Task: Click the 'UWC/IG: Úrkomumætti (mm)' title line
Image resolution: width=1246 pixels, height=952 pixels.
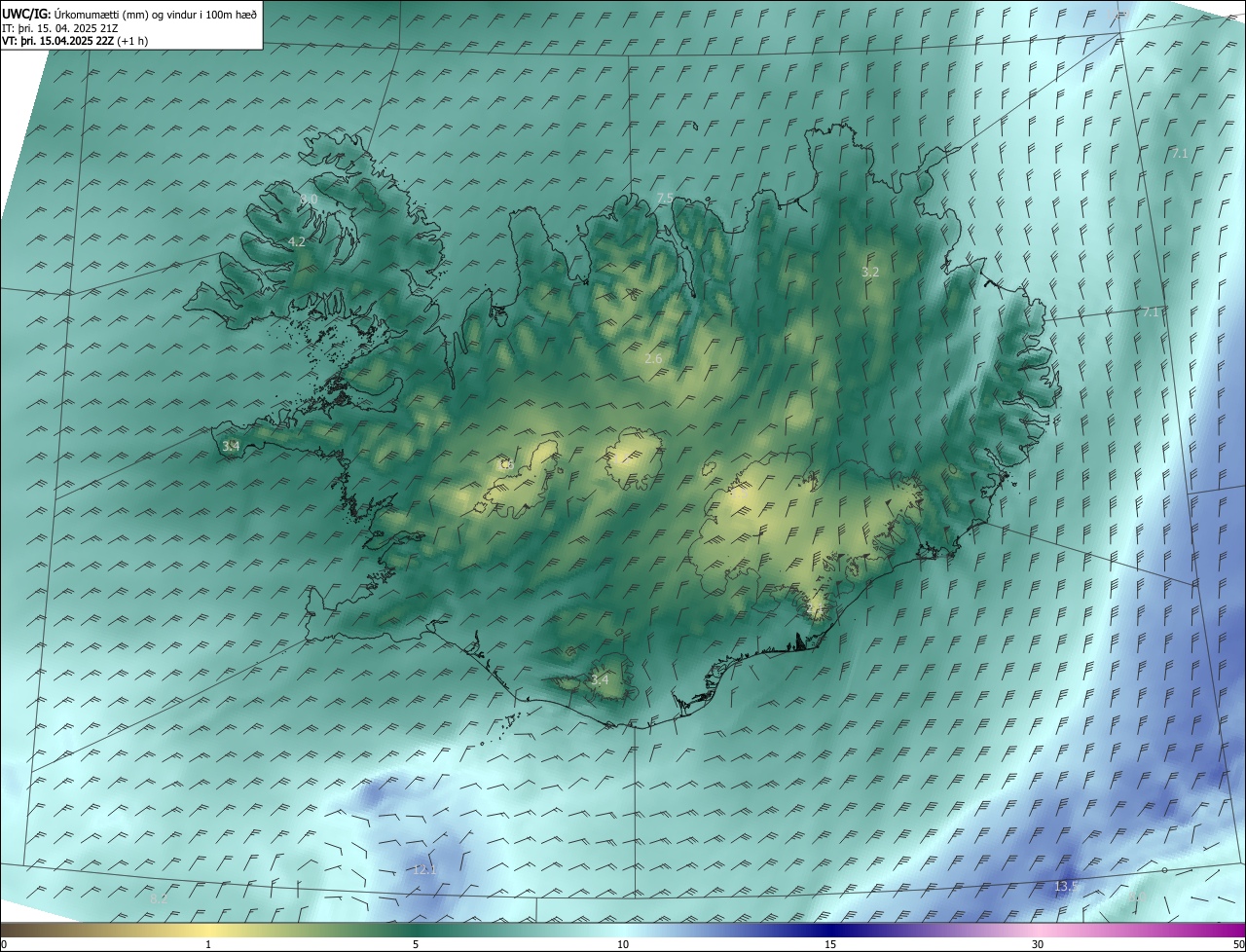Action: pos(129,14)
